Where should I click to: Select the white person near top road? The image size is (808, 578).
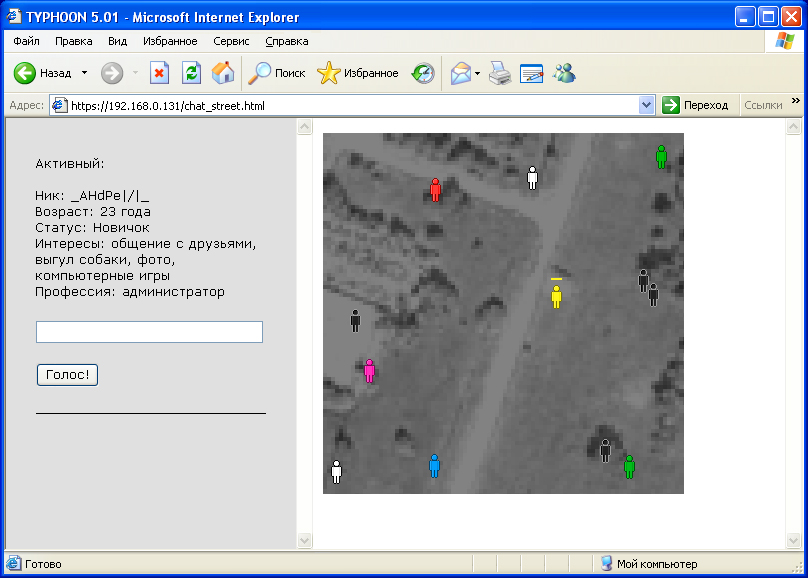tap(532, 178)
